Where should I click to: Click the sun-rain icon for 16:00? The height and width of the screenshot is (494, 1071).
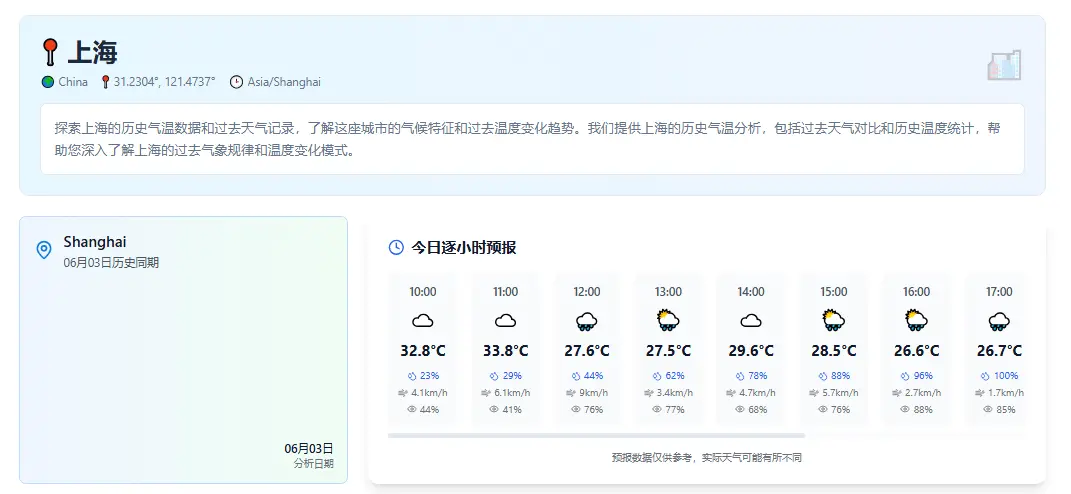click(x=916, y=320)
